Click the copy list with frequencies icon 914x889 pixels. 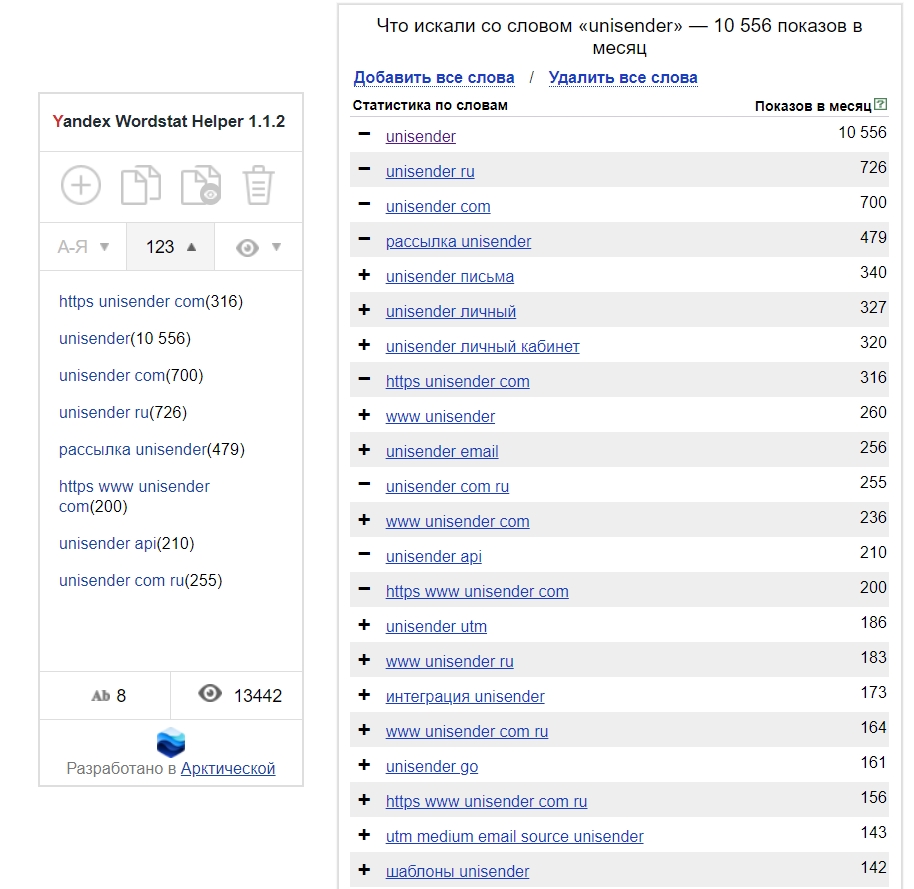(201, 185)
